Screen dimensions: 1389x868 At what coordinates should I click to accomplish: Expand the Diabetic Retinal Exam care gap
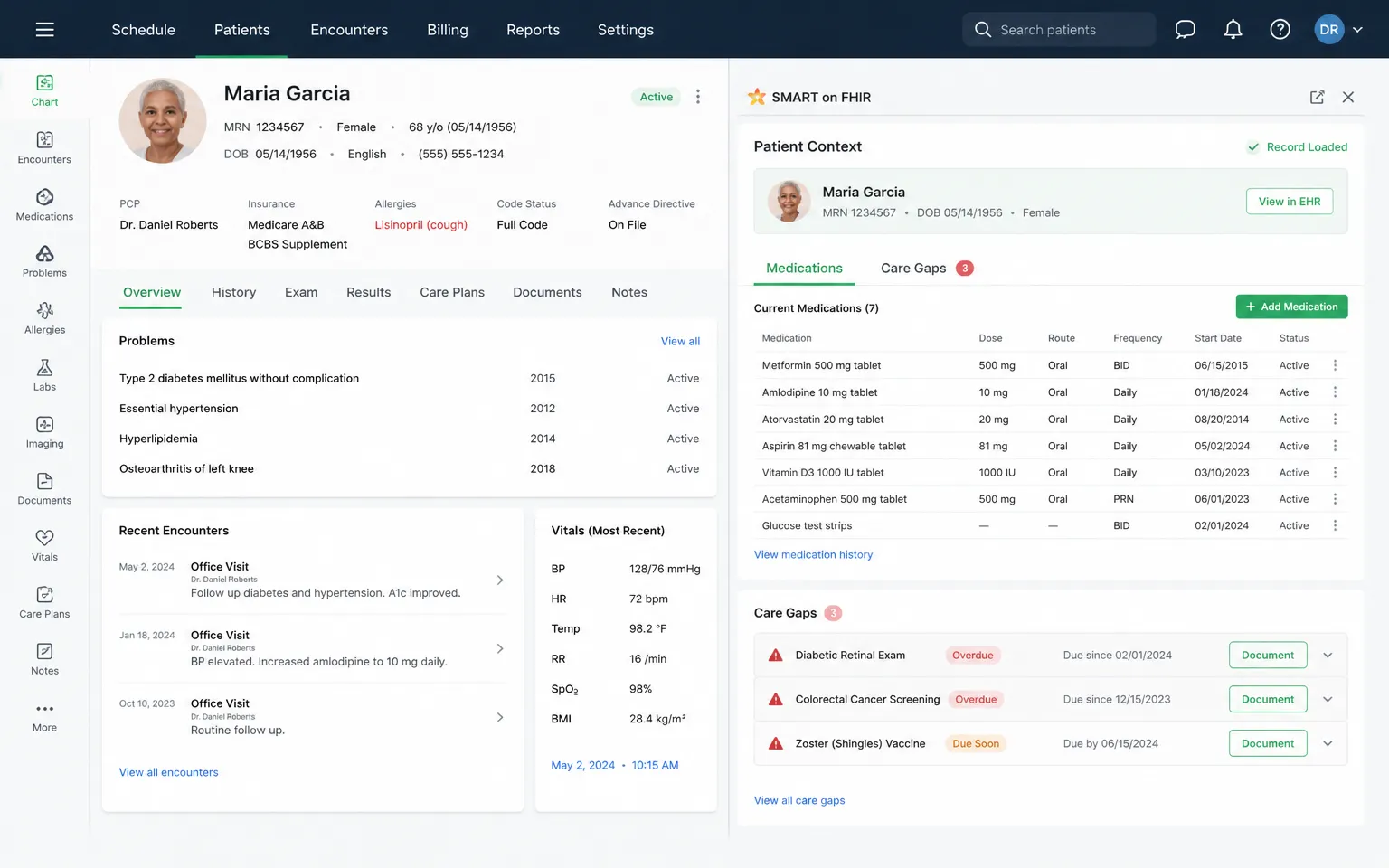pos(1328,656)
